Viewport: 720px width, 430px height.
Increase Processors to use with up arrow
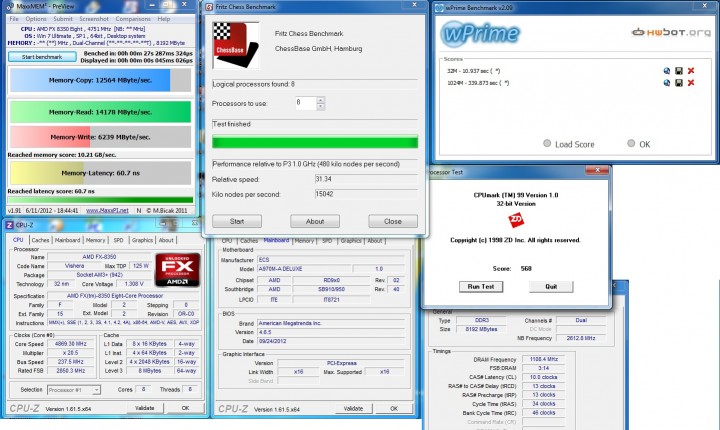(321, 100)
